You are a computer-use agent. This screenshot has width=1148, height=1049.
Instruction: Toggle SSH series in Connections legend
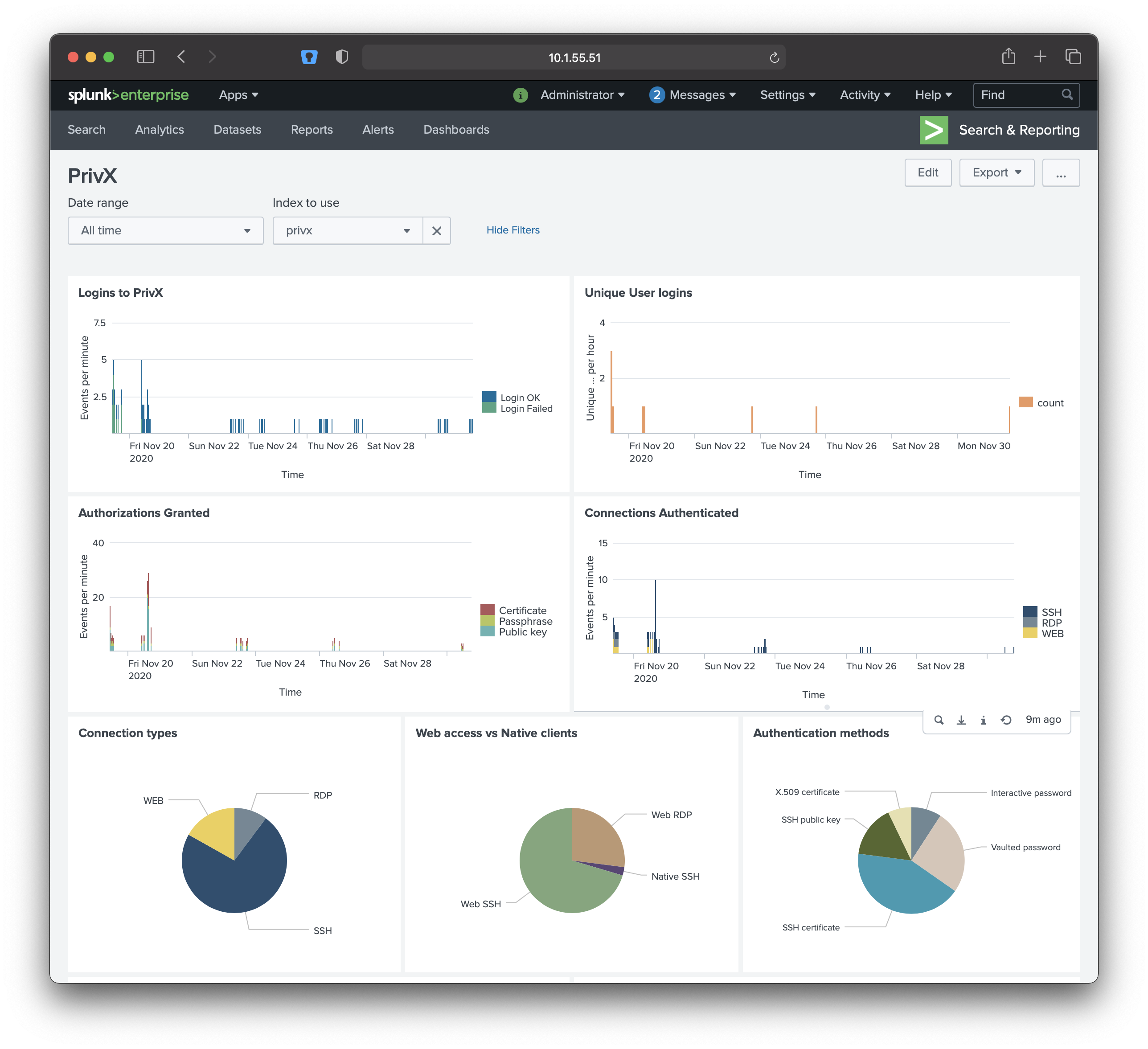point(1042,612)
